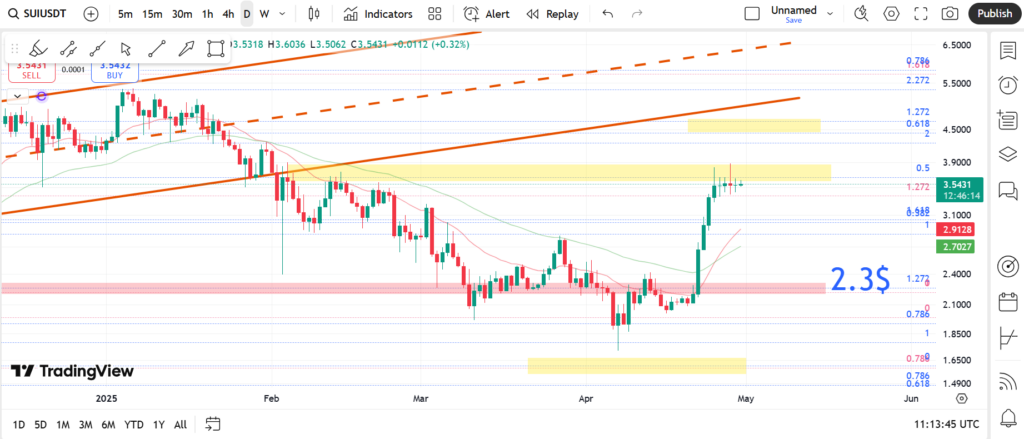The width and height of the screenshot is (1024, 439).
Task: Undo the last chart action
Action: tap(608, 14)
